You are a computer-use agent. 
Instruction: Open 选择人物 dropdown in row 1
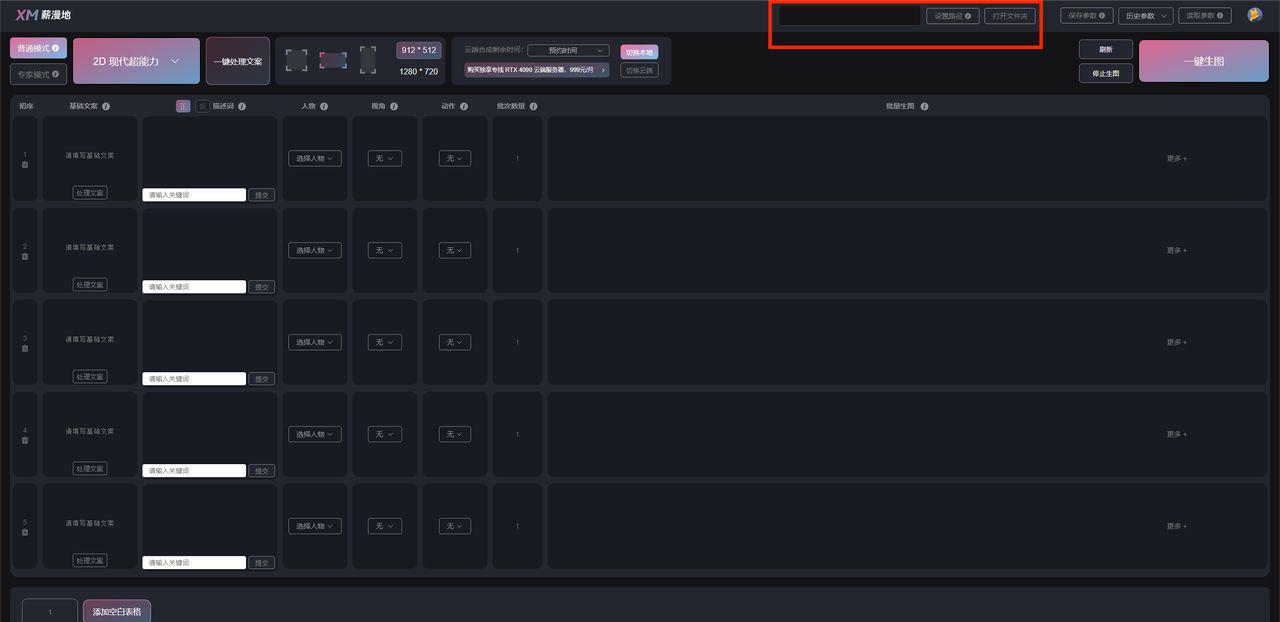tap(314, 158)
